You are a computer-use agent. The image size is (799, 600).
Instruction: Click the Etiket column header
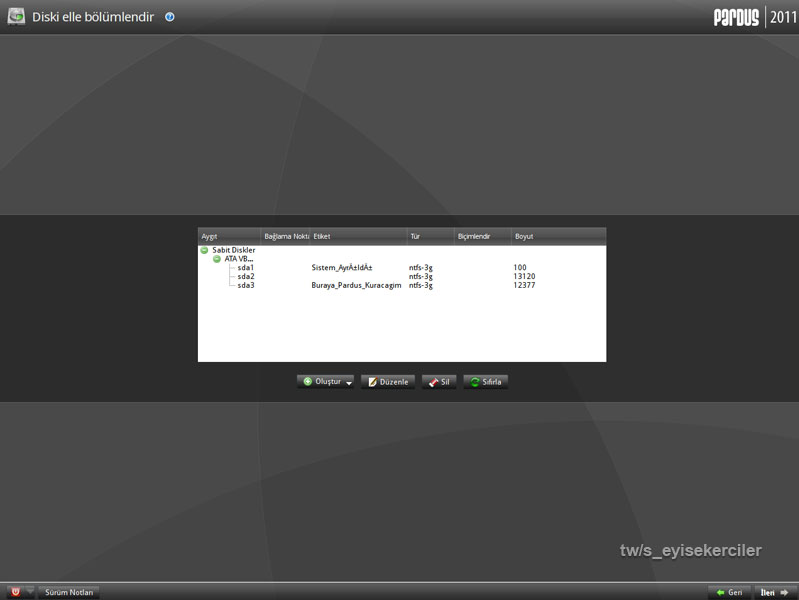click(x=358, y=237)
